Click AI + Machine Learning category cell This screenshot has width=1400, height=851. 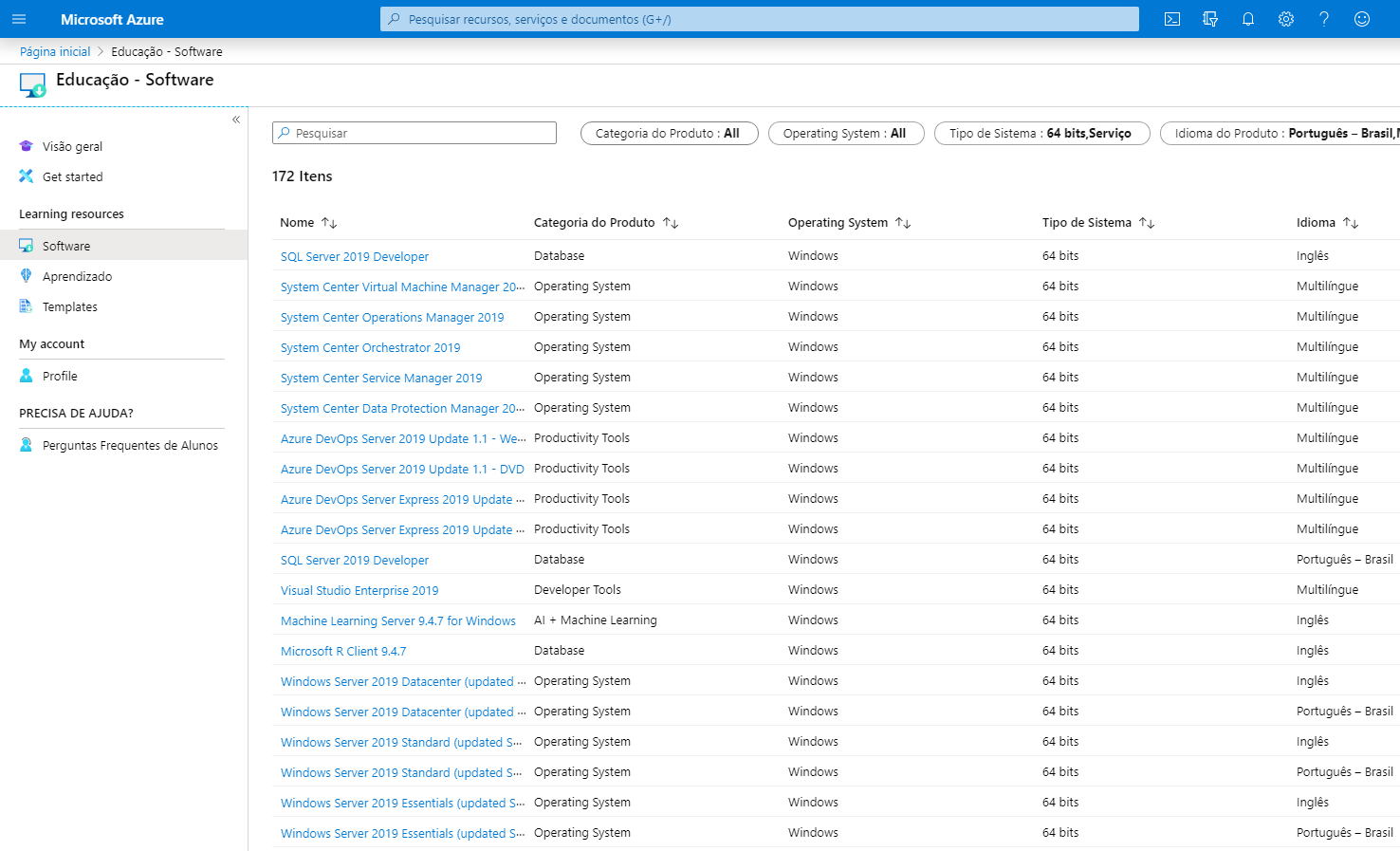[x=596, y=620]
